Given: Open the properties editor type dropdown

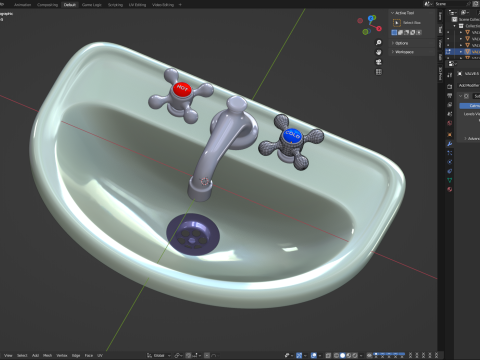Looking at the screenshot, I should tap(452, 64).
